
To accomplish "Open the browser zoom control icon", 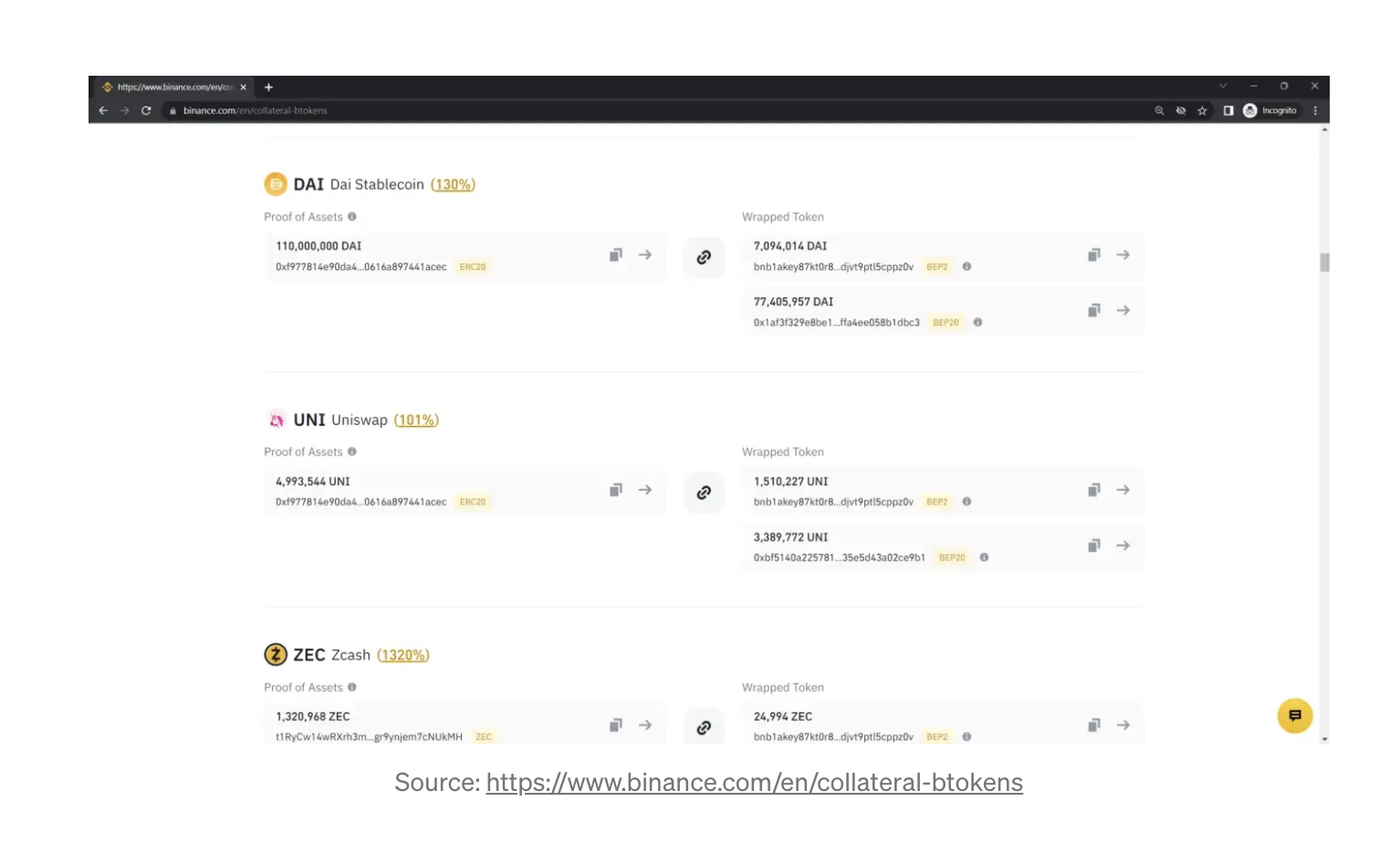I will 1159,111.
